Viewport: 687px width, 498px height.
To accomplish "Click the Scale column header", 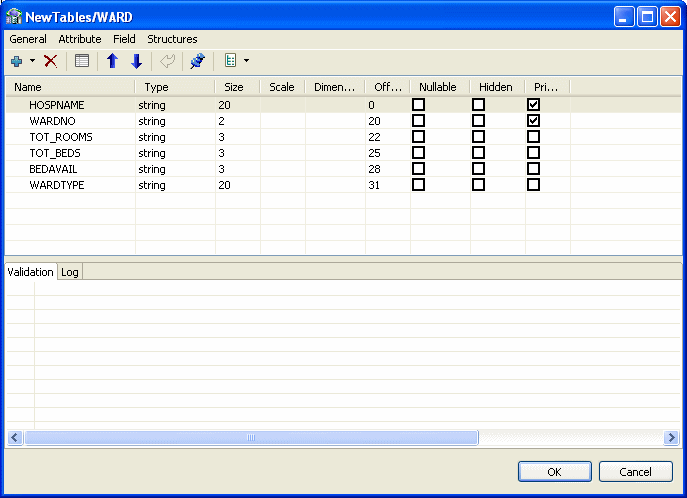I will click(x=283, y=87).
